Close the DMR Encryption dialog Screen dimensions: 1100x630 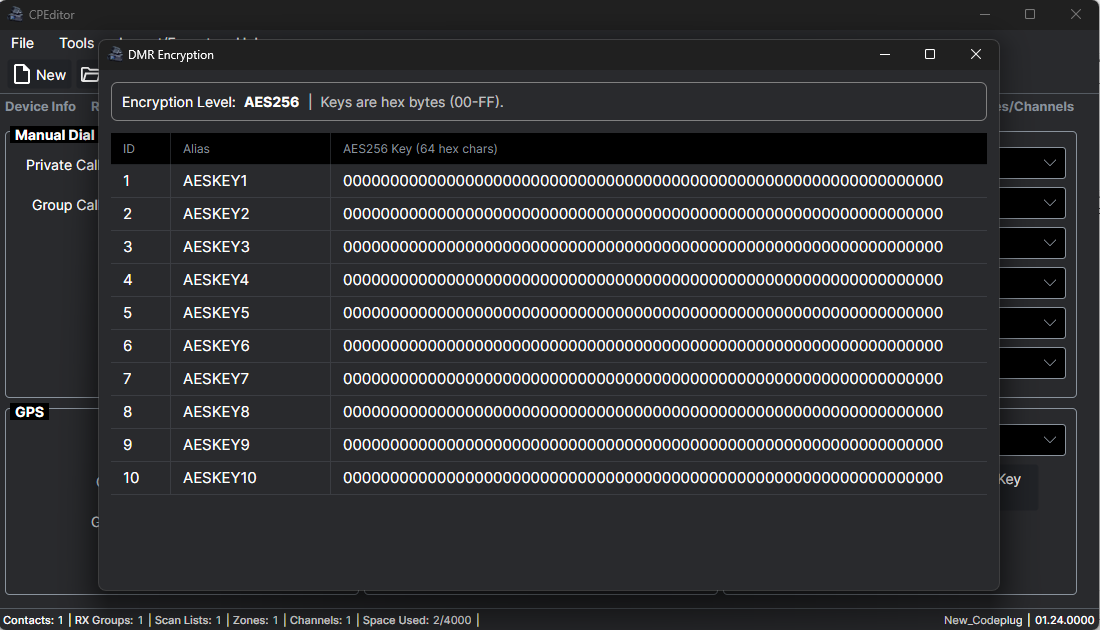click(975, 54)
